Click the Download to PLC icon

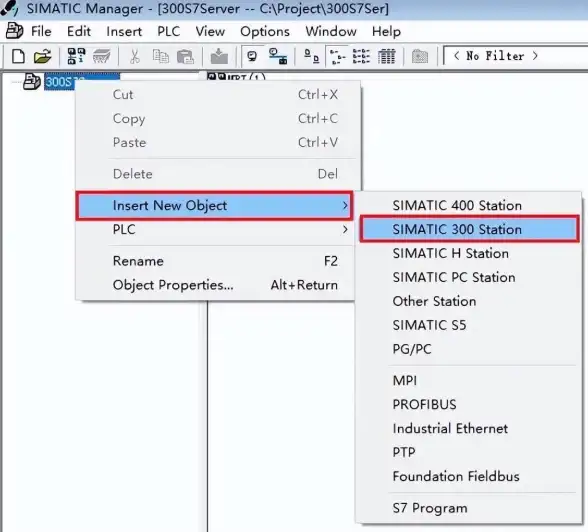[x=219, y=56]
